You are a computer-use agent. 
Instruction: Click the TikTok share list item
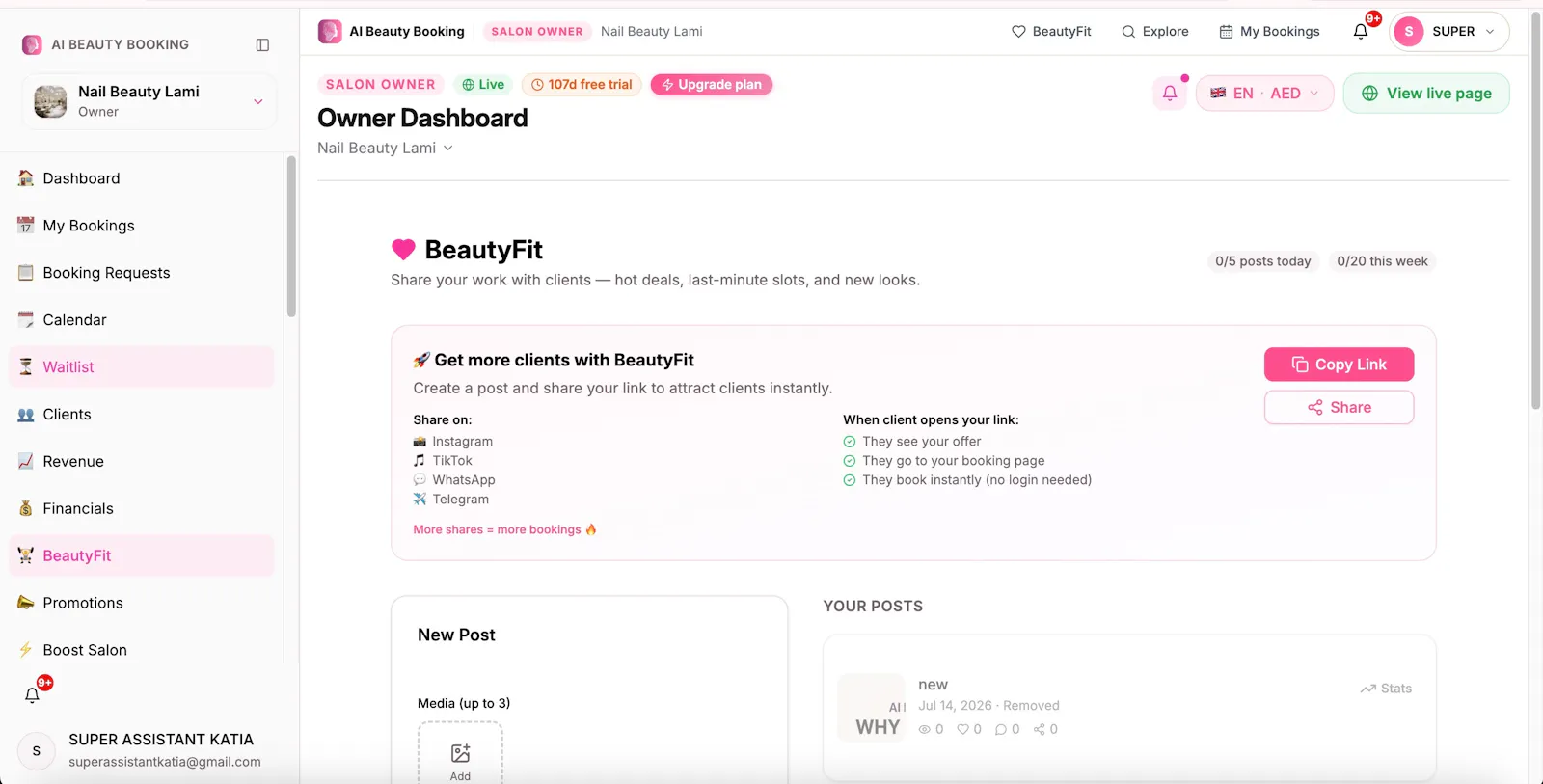tap(443, 461)
